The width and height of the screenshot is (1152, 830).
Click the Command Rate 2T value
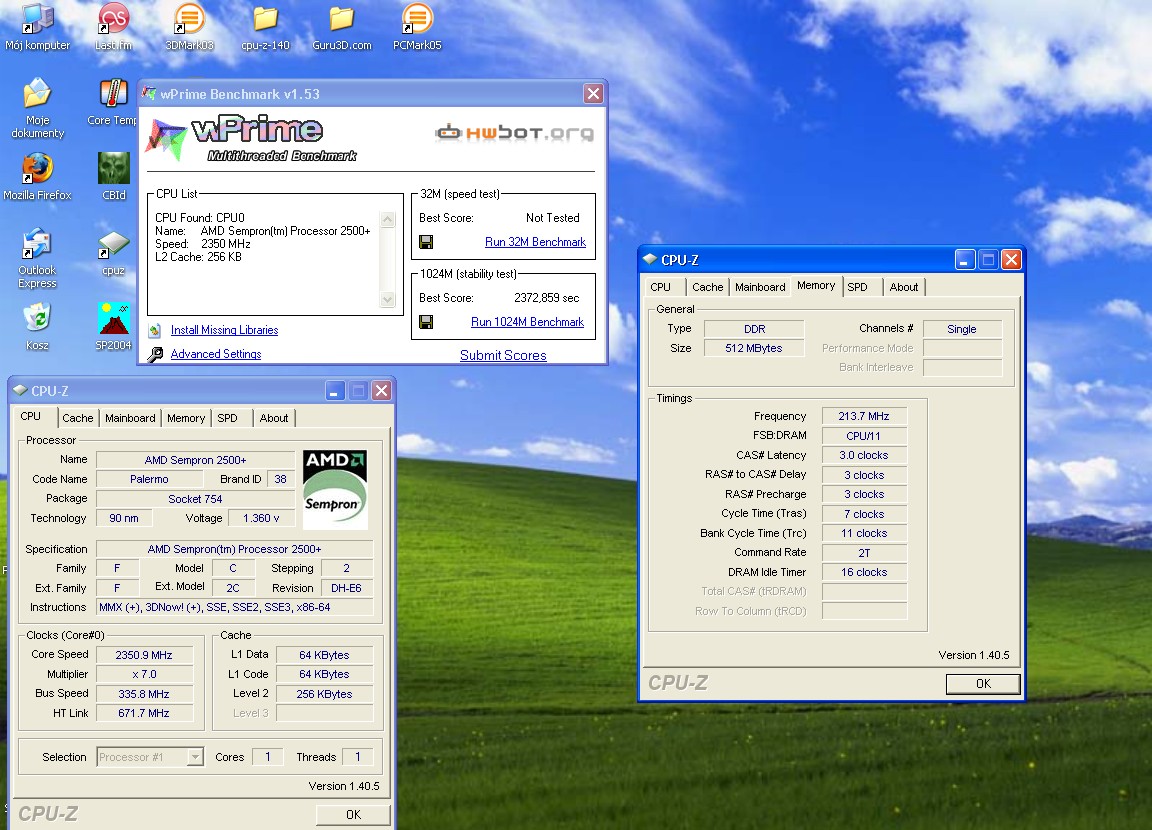click(x=864, y=553)
